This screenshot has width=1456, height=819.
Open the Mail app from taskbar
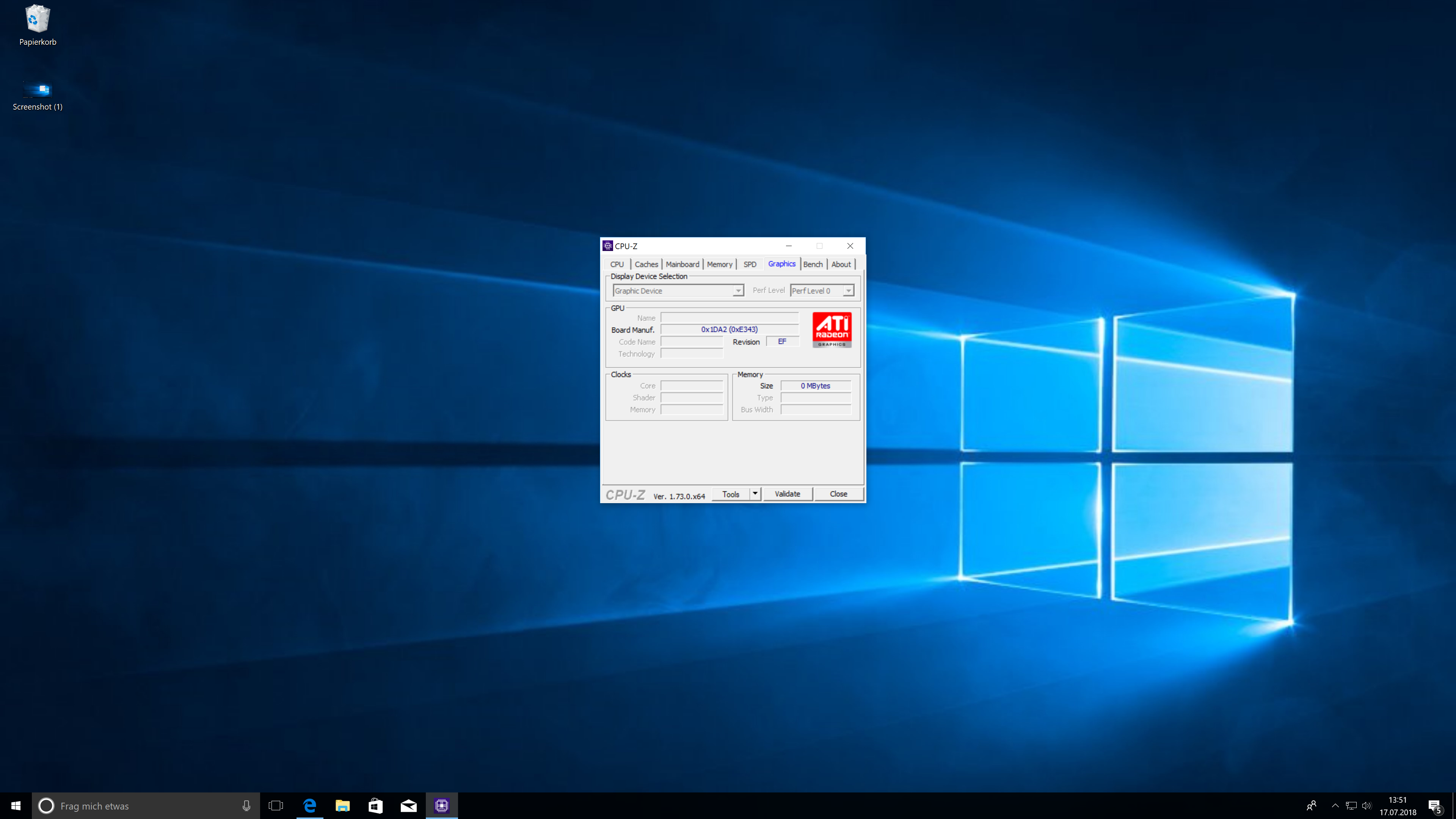408,805
